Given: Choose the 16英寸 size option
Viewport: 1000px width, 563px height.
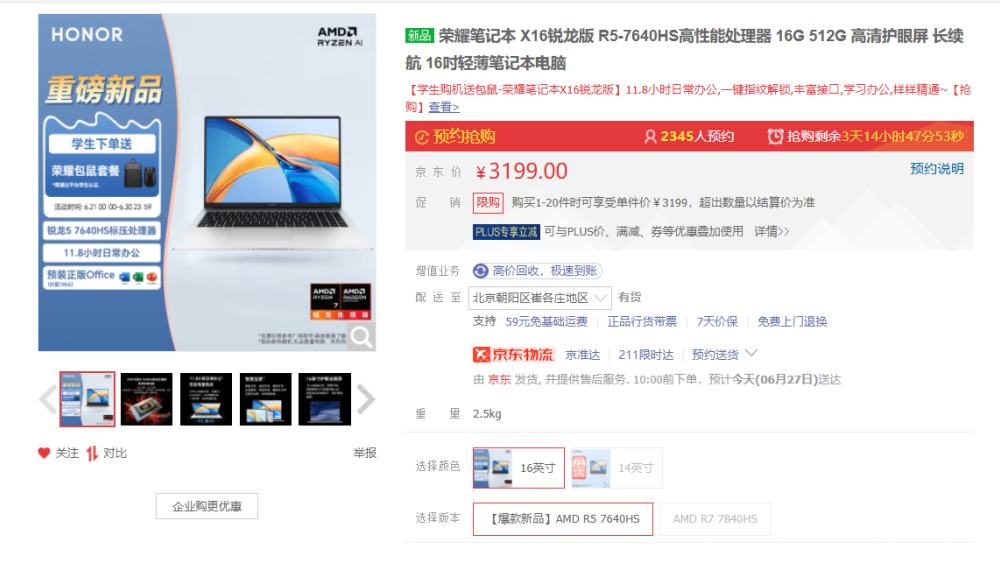Looking at the screenshot, I should 518,468.
